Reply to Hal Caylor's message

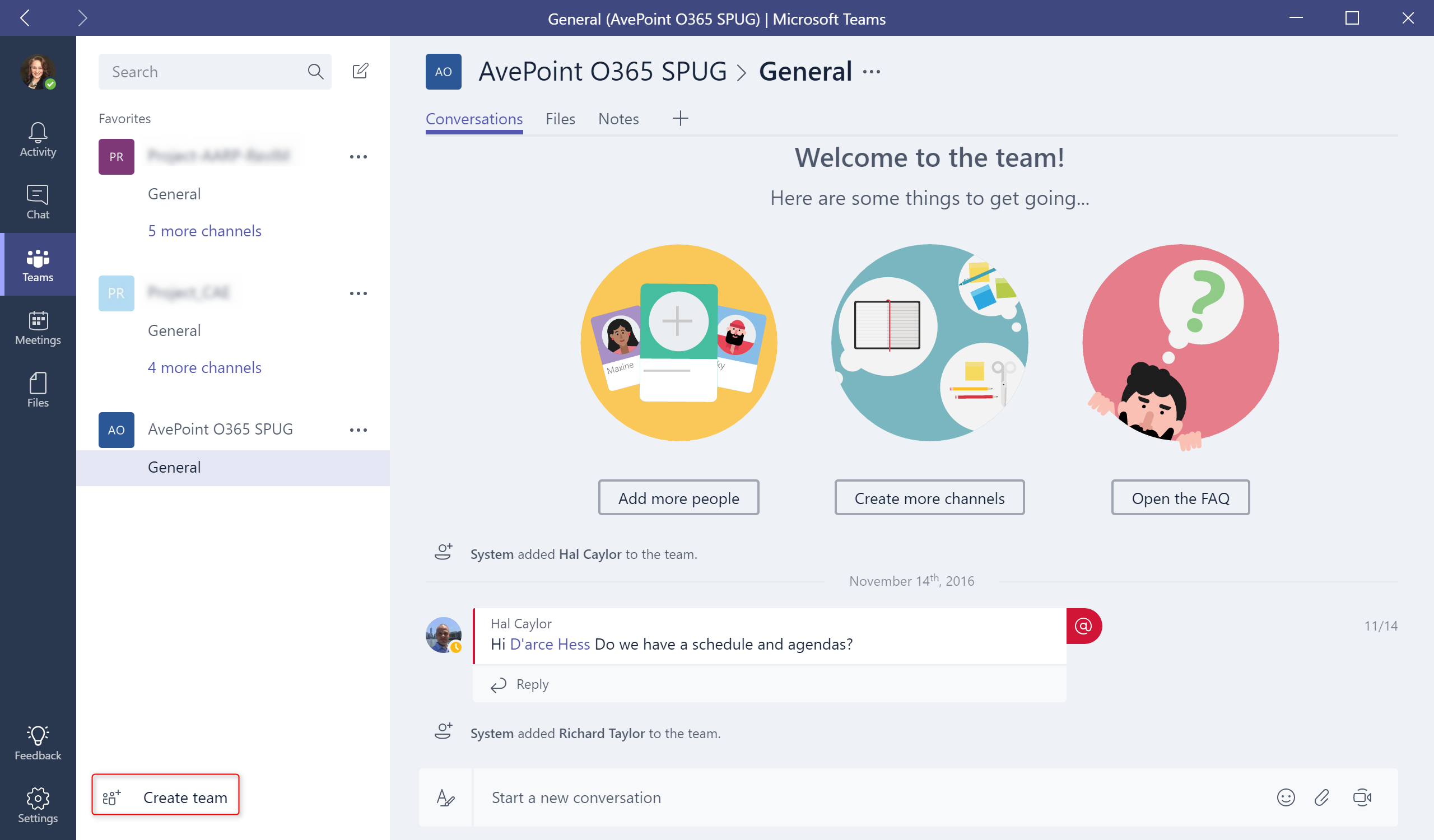click(520, 684)
